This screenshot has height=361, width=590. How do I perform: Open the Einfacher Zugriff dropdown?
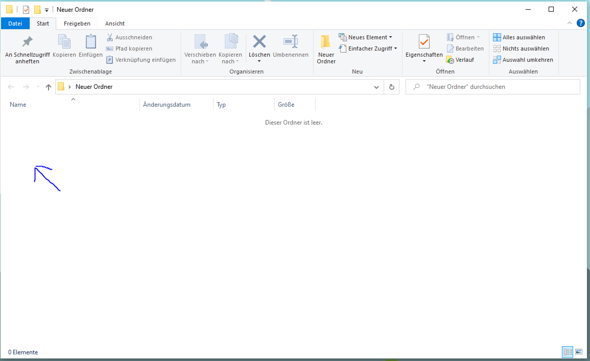click(x=368, y=49)
